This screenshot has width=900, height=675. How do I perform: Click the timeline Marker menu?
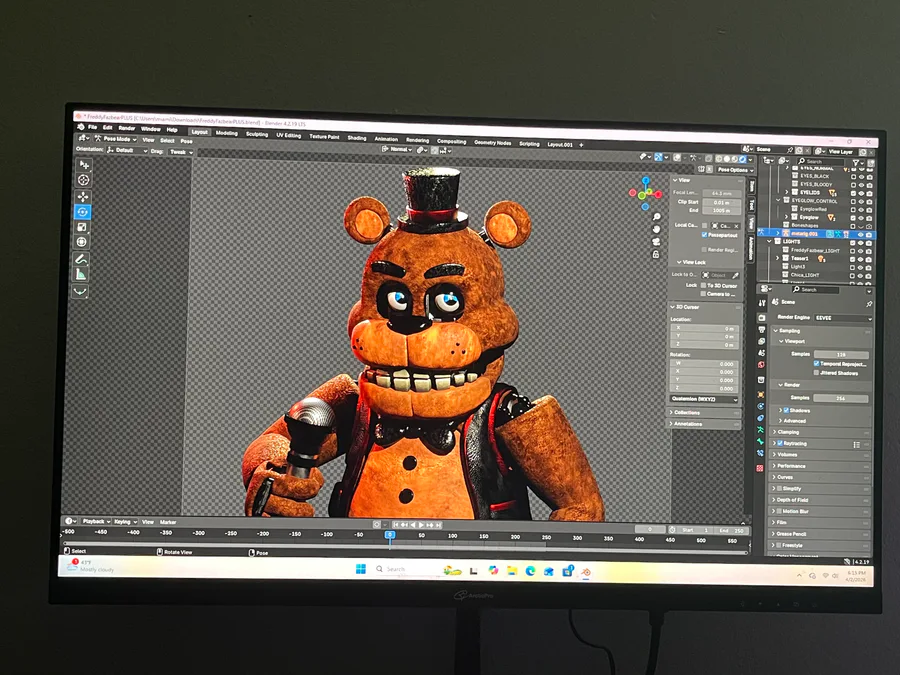pyautogui.click(x=168, y=522)
